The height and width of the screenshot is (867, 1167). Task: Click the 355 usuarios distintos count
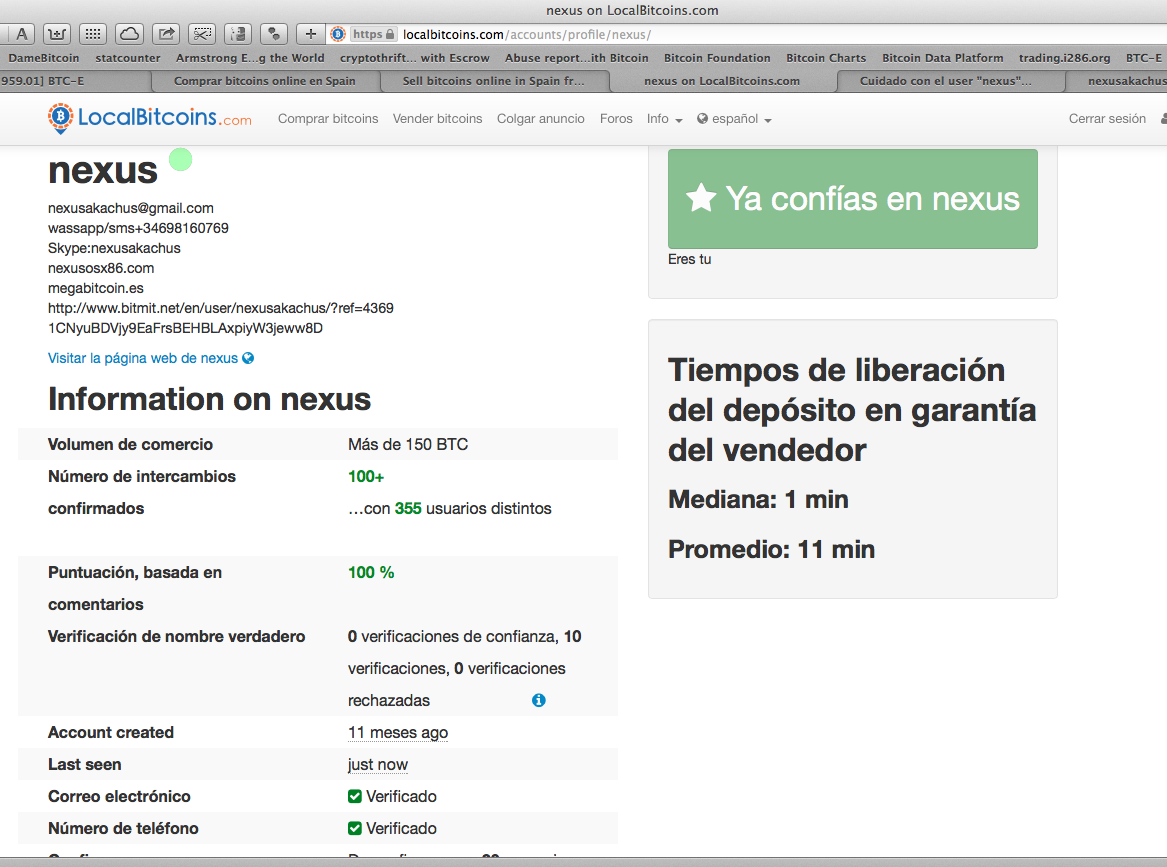pyautogui.click(x=450, y=508)
